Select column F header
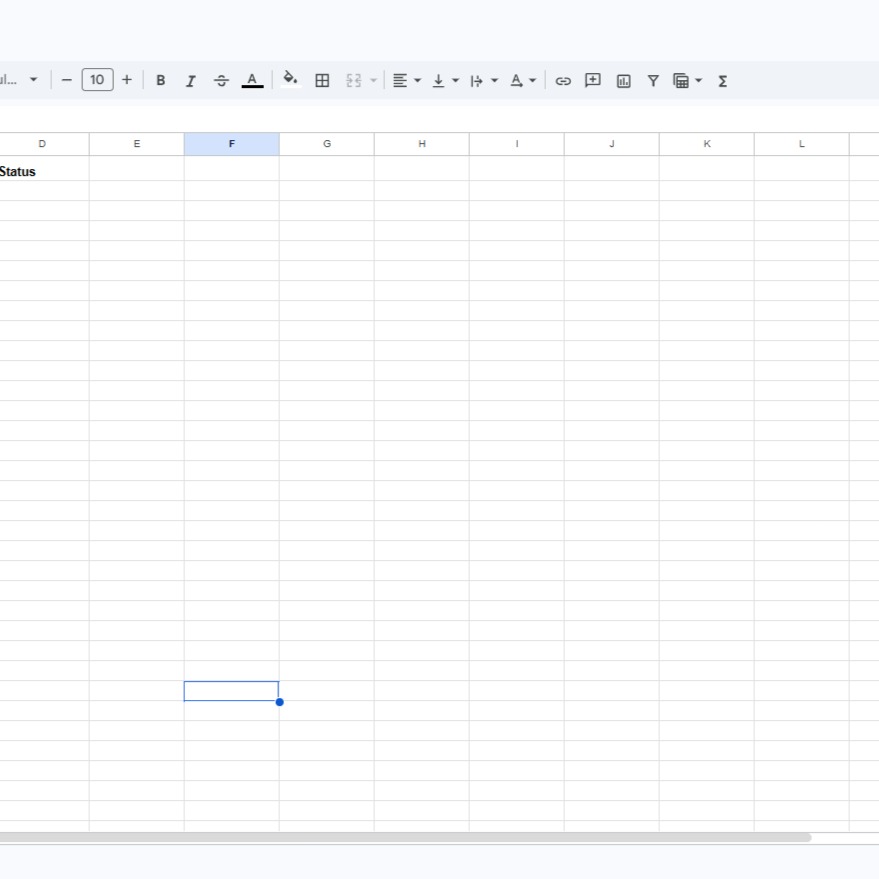 pyautogui.click(x=232, y=144)
